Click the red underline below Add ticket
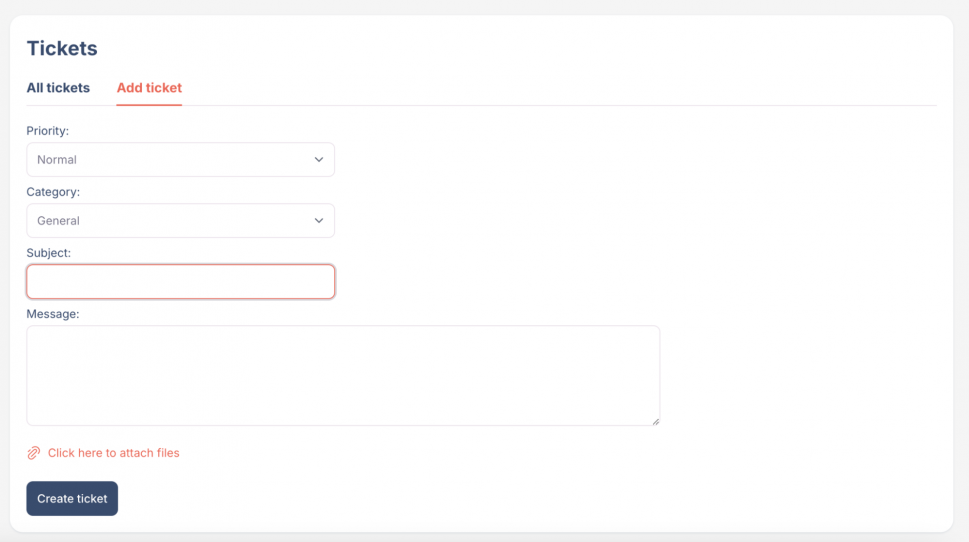The width and height of the screenshot is (969, 542). [x=149, y=105]
